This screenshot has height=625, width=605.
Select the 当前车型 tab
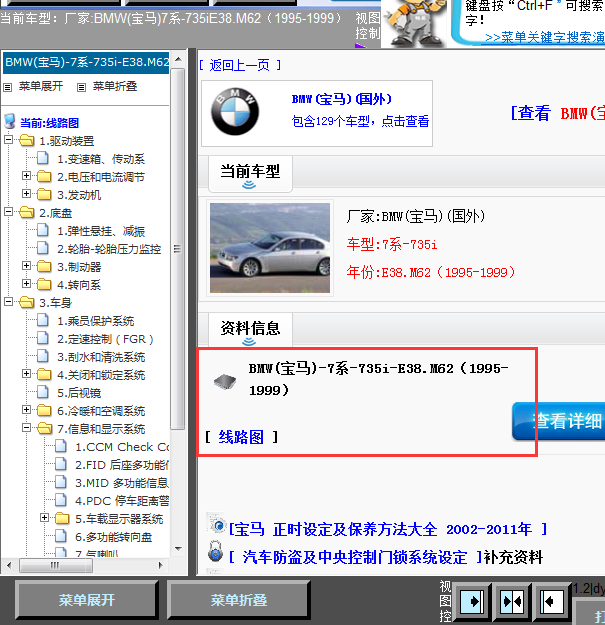coord(250,174)
